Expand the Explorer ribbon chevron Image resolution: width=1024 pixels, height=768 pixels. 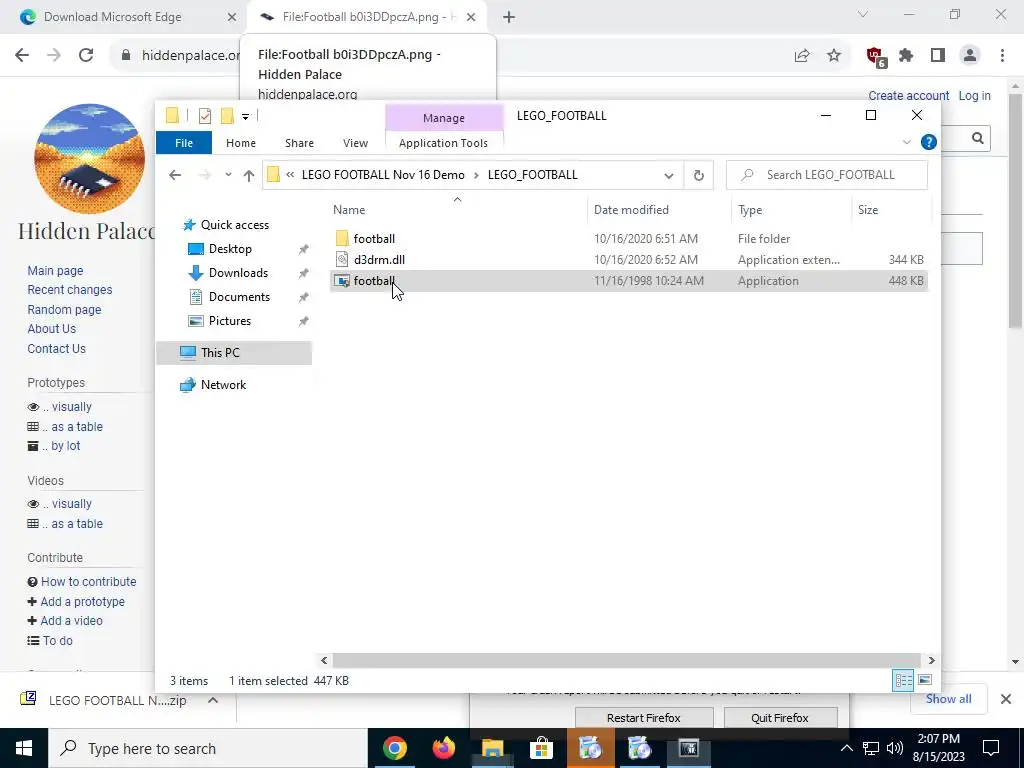pos(906,142)
